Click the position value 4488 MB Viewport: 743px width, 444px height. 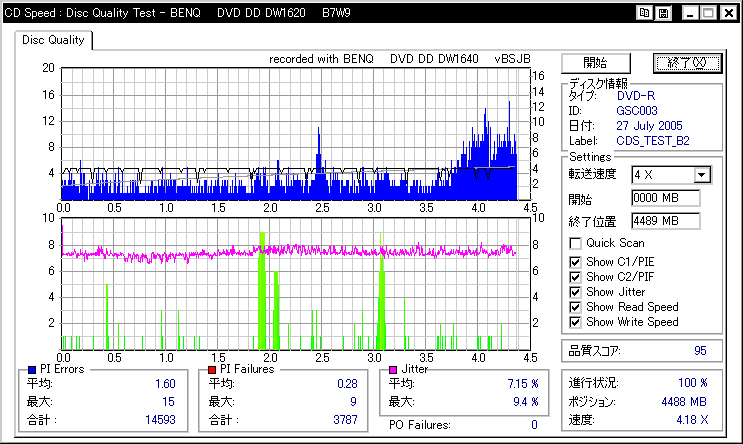point(684,402)
